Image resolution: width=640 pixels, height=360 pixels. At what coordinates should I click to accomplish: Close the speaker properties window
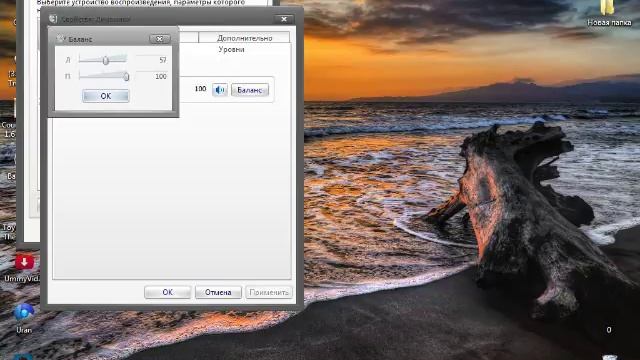click(x=284, y=19)
